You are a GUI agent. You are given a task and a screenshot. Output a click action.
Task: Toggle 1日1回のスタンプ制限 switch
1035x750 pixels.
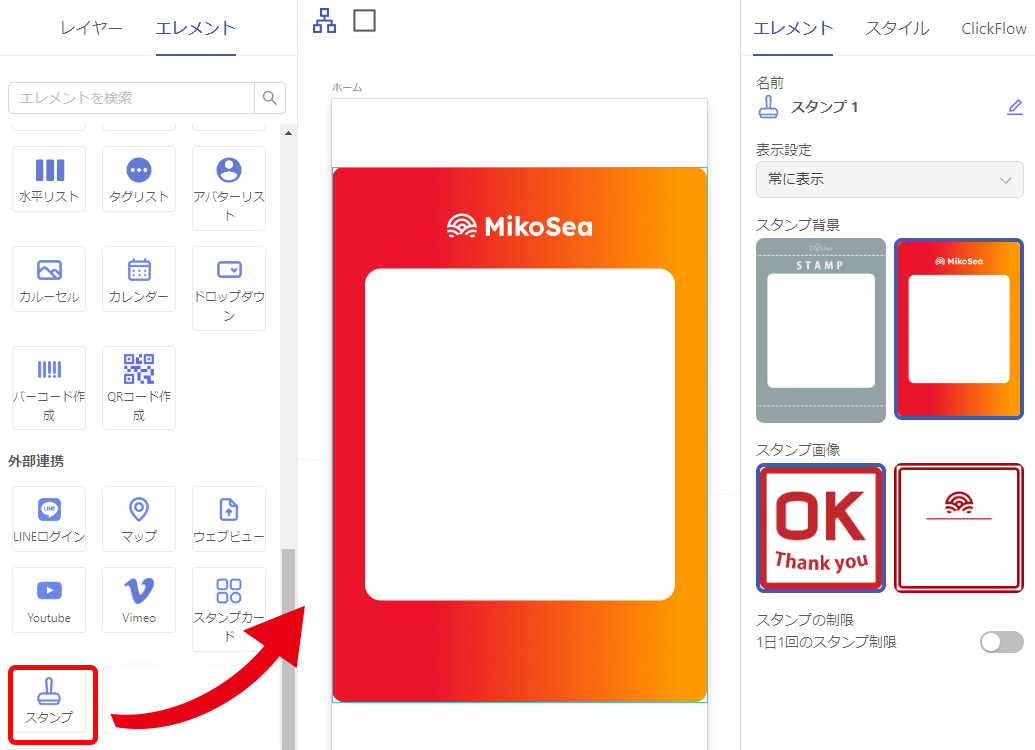pyautogui.click(x=1001, y=642)
